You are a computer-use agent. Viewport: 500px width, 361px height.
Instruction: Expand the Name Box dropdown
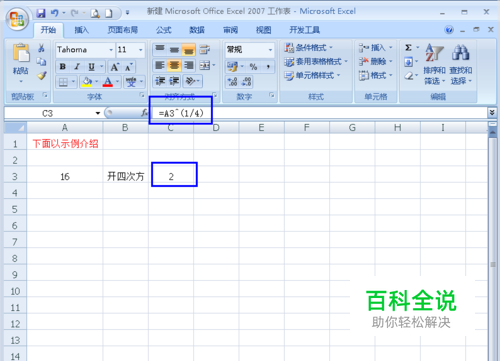98,113
